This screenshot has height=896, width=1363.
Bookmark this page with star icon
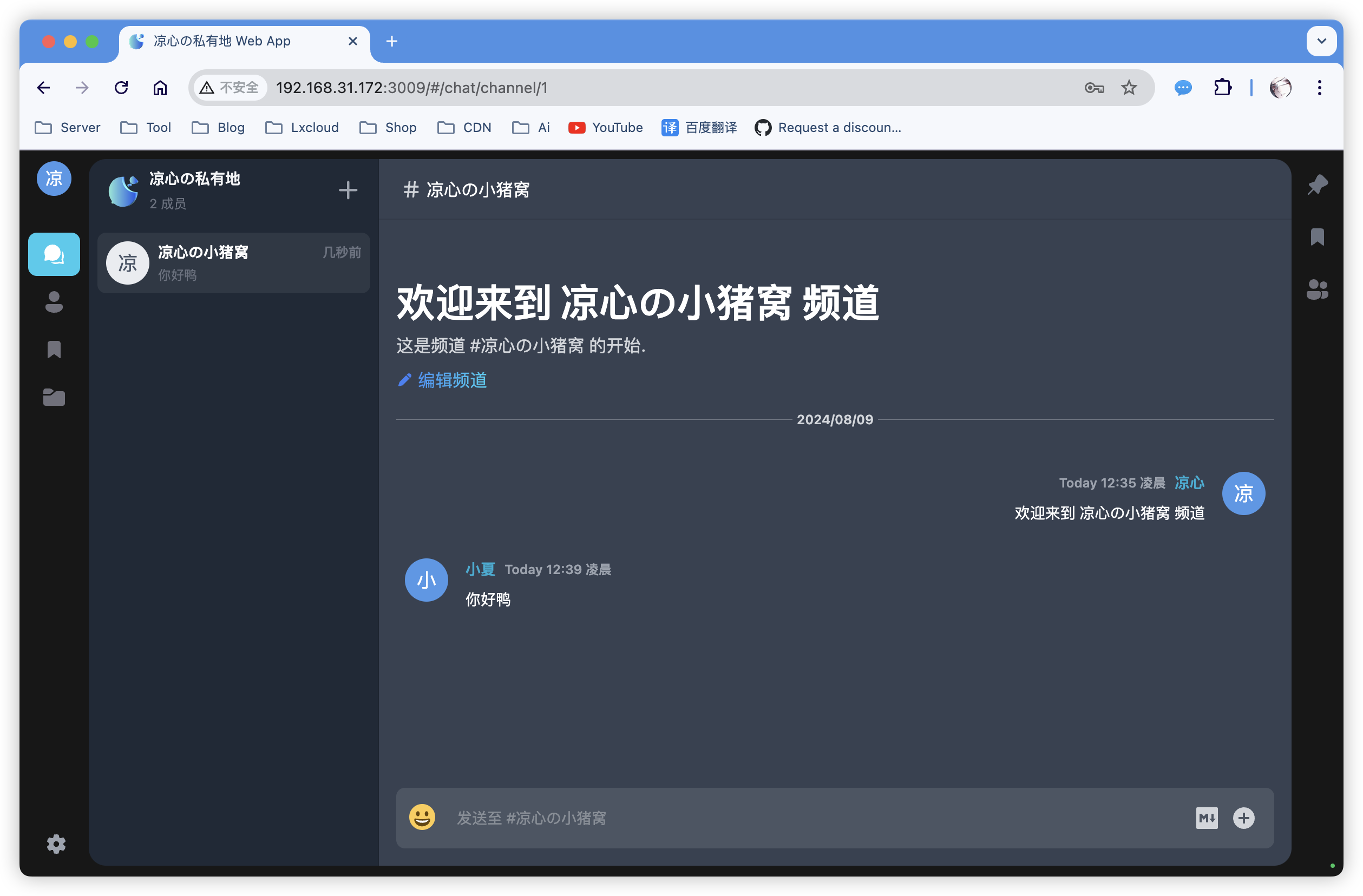(1129, 88)
